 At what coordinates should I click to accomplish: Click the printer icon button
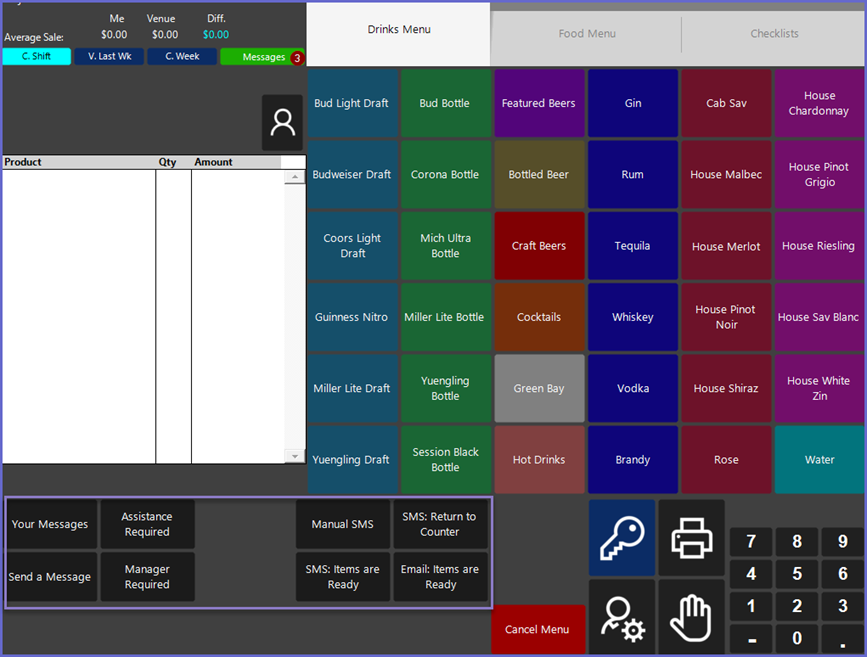coord(691,539)
